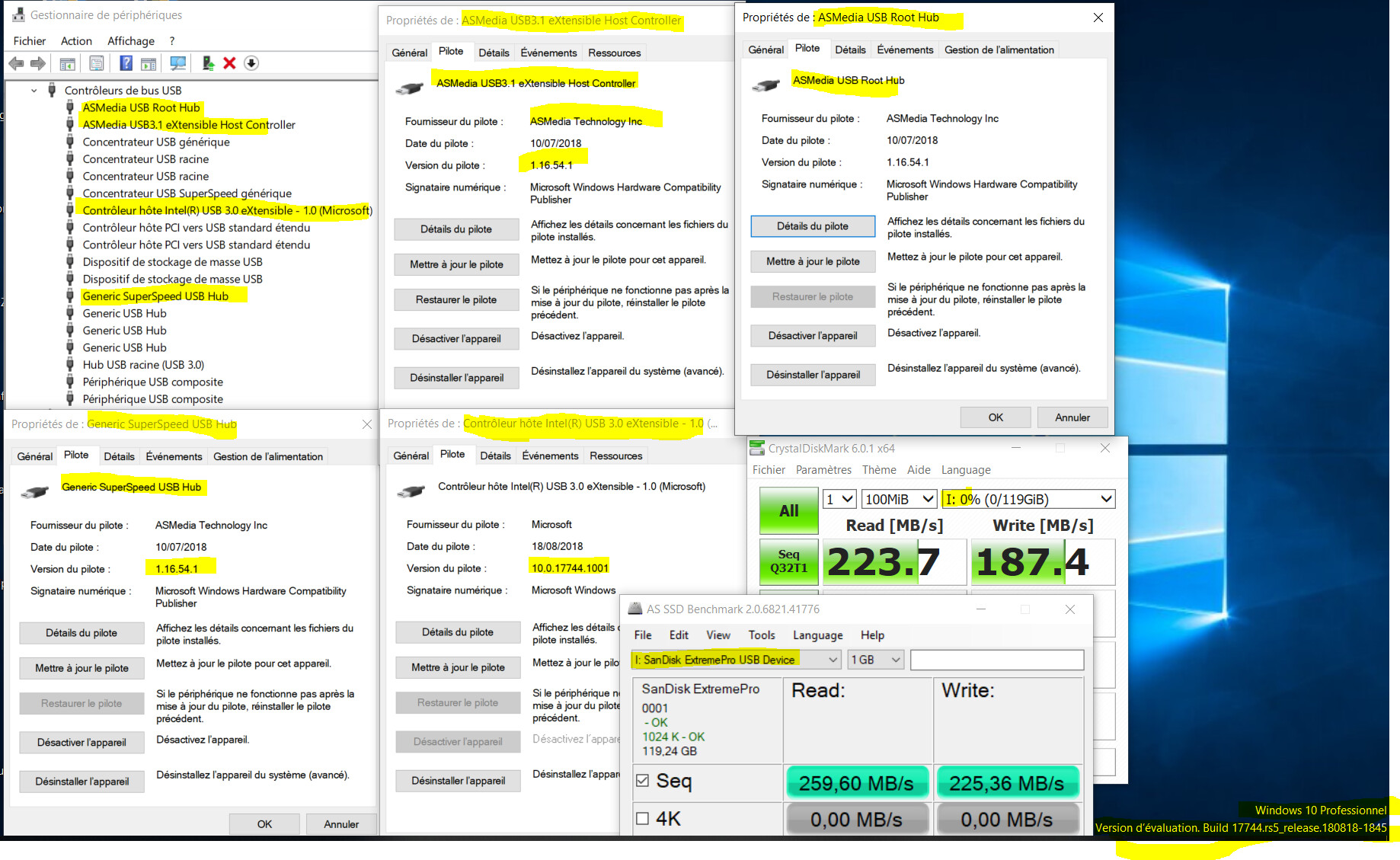Start all tests with green All button
Screen dimensions: 1400x860
click(x=789, y=510)
